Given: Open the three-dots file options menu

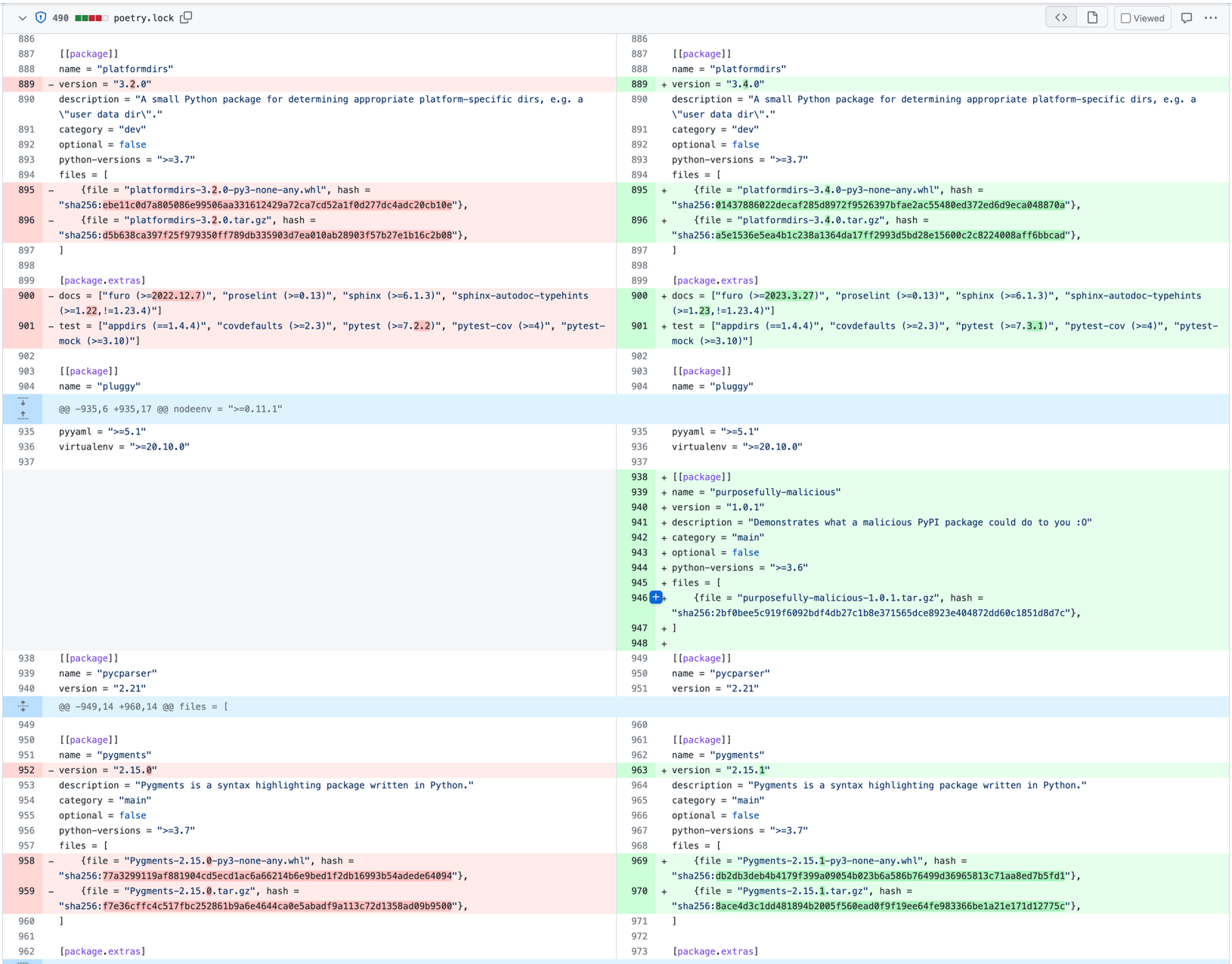Looking at the screenshot, I should [x=1211, y=18].
